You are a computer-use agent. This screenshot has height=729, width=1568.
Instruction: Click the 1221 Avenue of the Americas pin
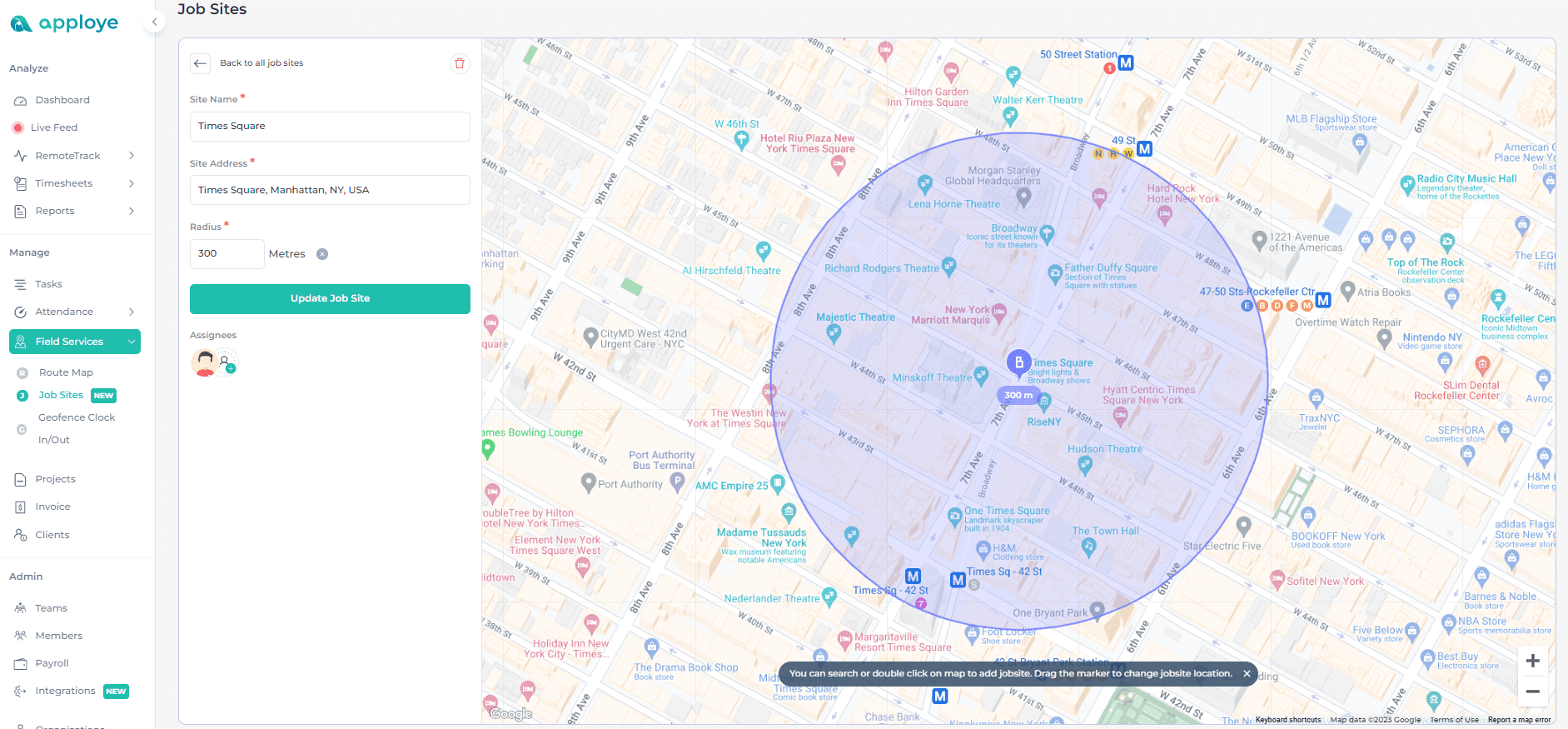coord(1259,241)
